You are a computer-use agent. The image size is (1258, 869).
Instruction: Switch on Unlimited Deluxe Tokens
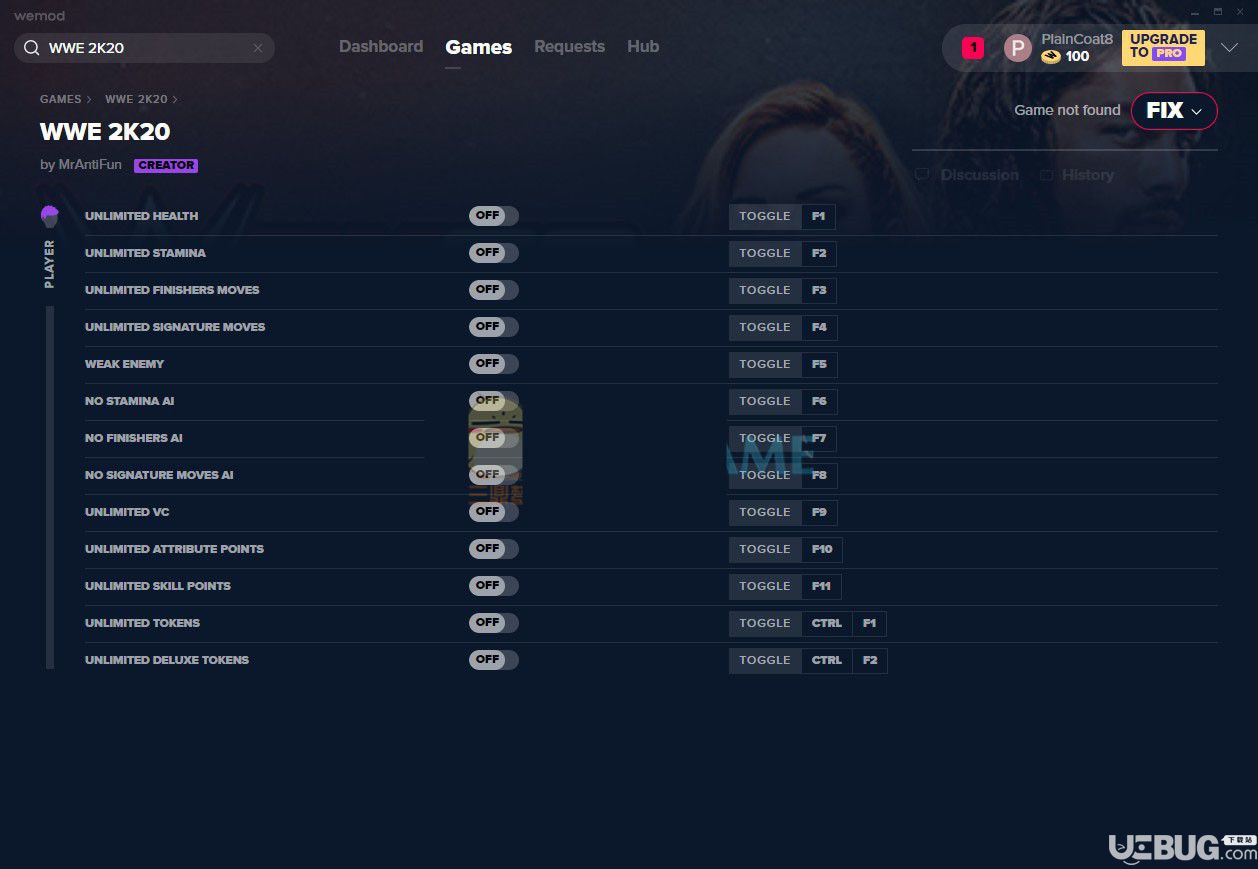pos(494,660)
